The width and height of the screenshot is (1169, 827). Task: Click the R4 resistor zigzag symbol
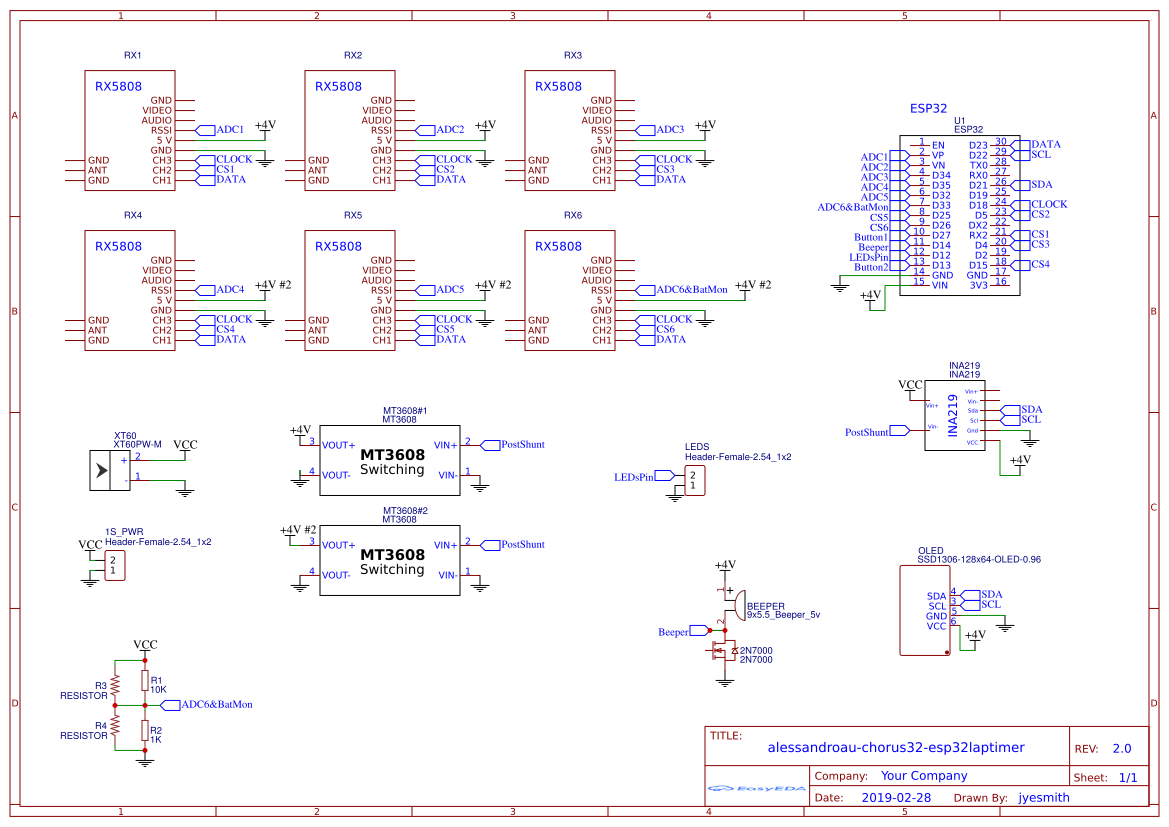pos(116,725)
